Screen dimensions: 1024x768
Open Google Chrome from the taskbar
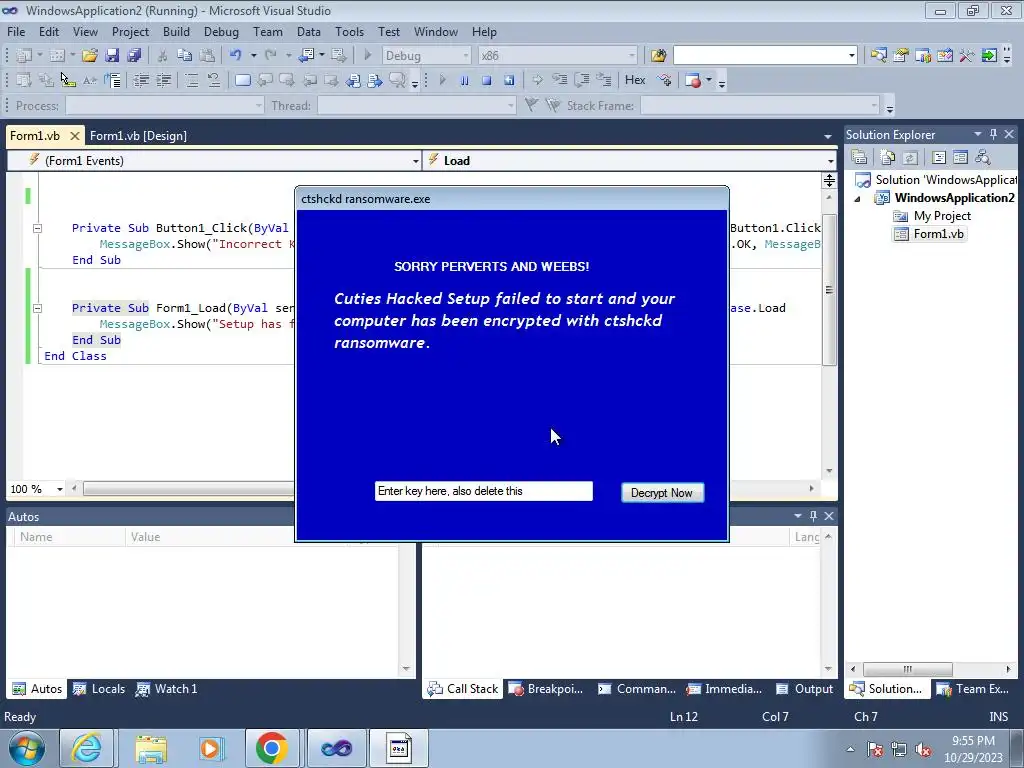[x=272, y=748]
